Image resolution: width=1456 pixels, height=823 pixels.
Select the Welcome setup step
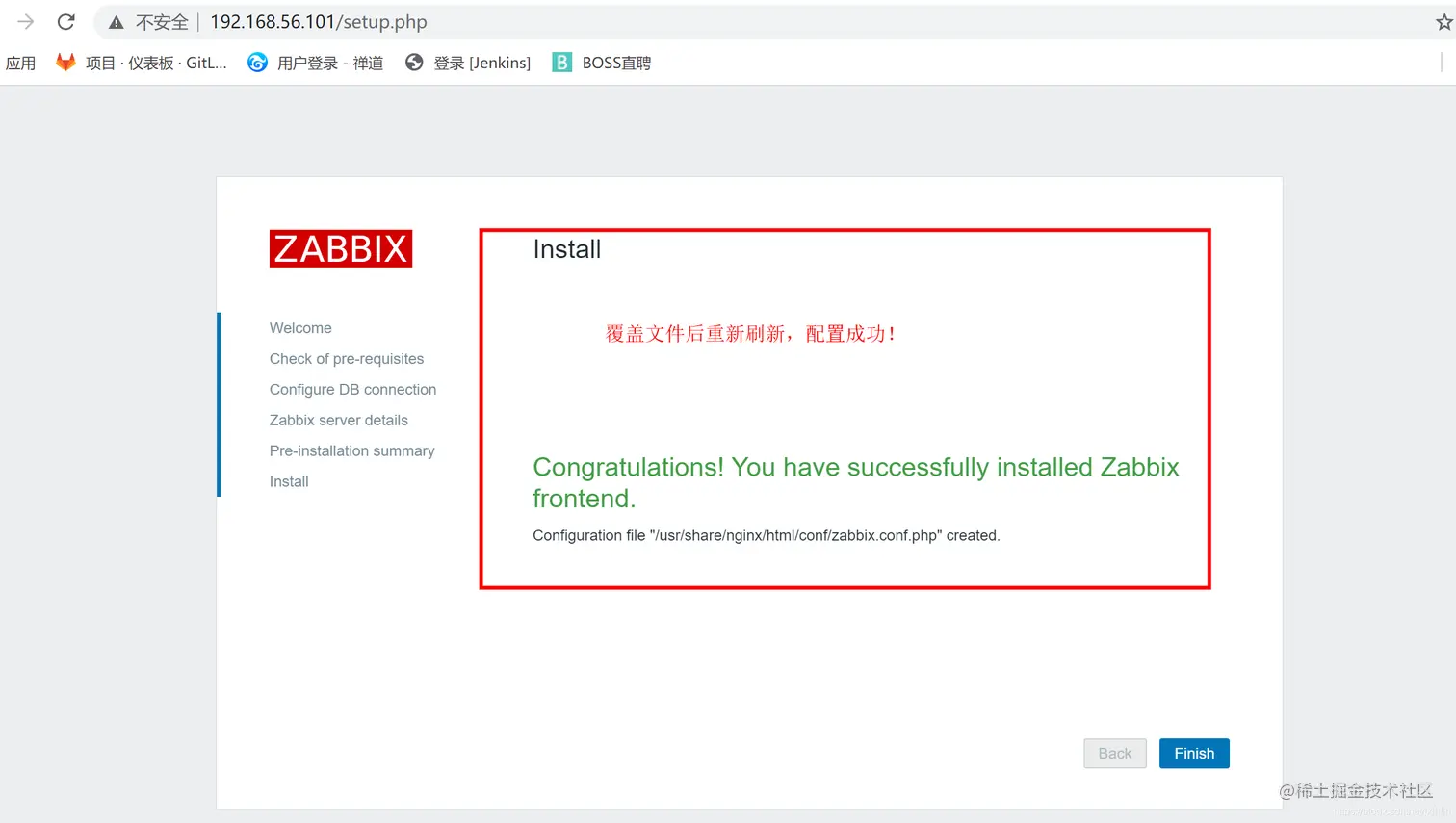(x=300, y=328)
